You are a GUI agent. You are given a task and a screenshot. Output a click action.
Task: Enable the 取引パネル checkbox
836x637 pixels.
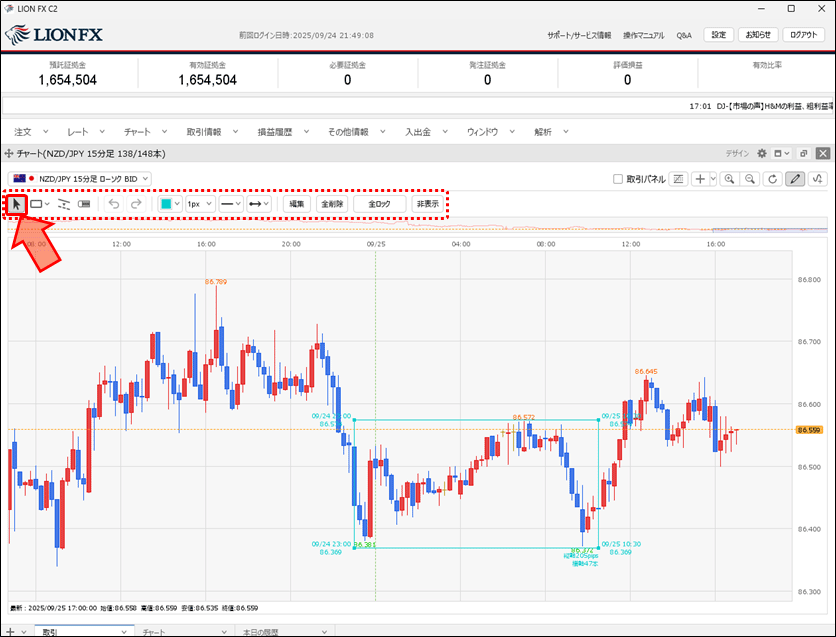click(618, 179)
